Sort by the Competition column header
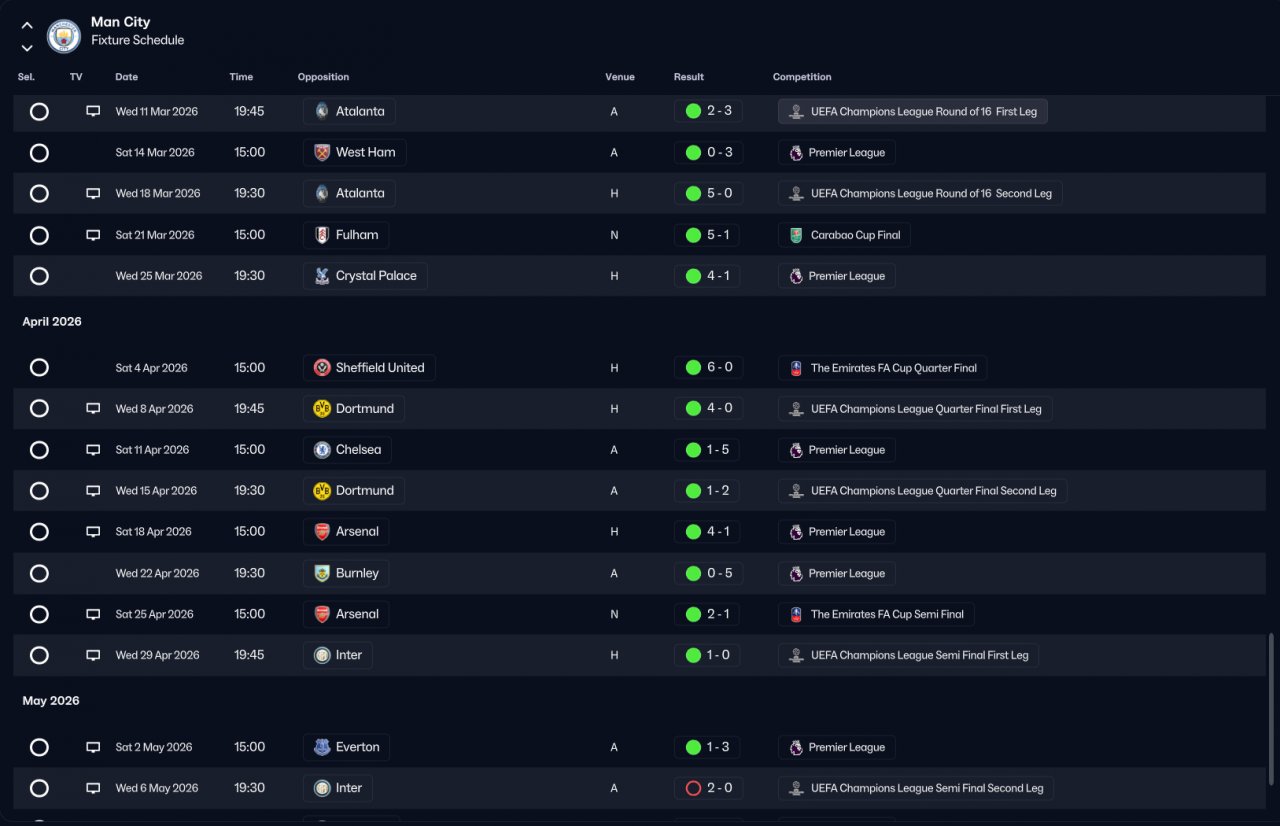Viewport: 1280px width, 826px height. pyautogui.click(x=802, y=77)
